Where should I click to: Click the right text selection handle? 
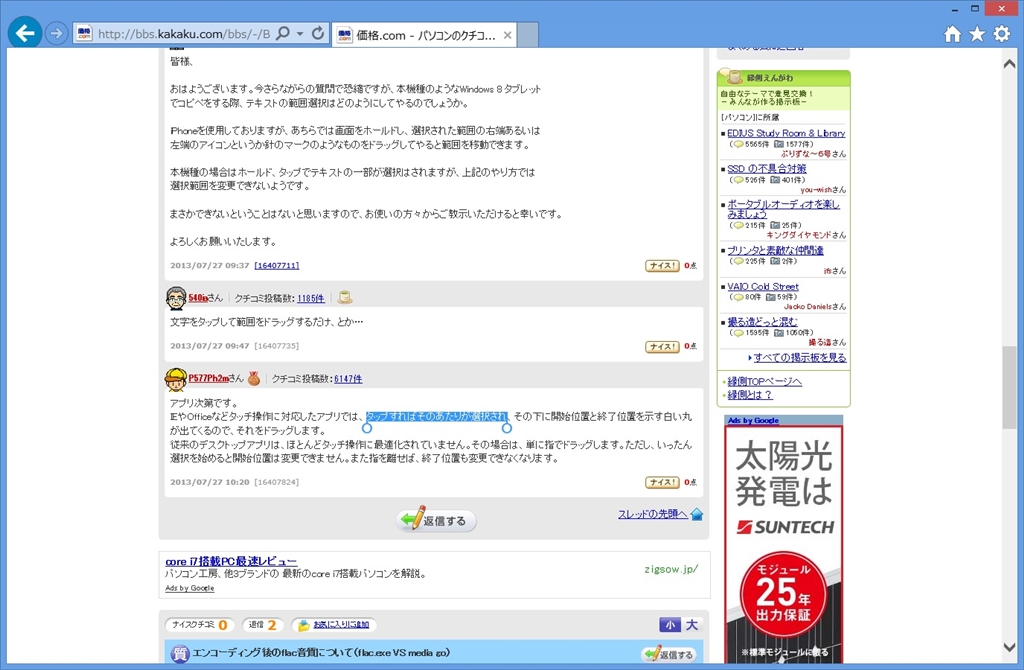(506, 428)
